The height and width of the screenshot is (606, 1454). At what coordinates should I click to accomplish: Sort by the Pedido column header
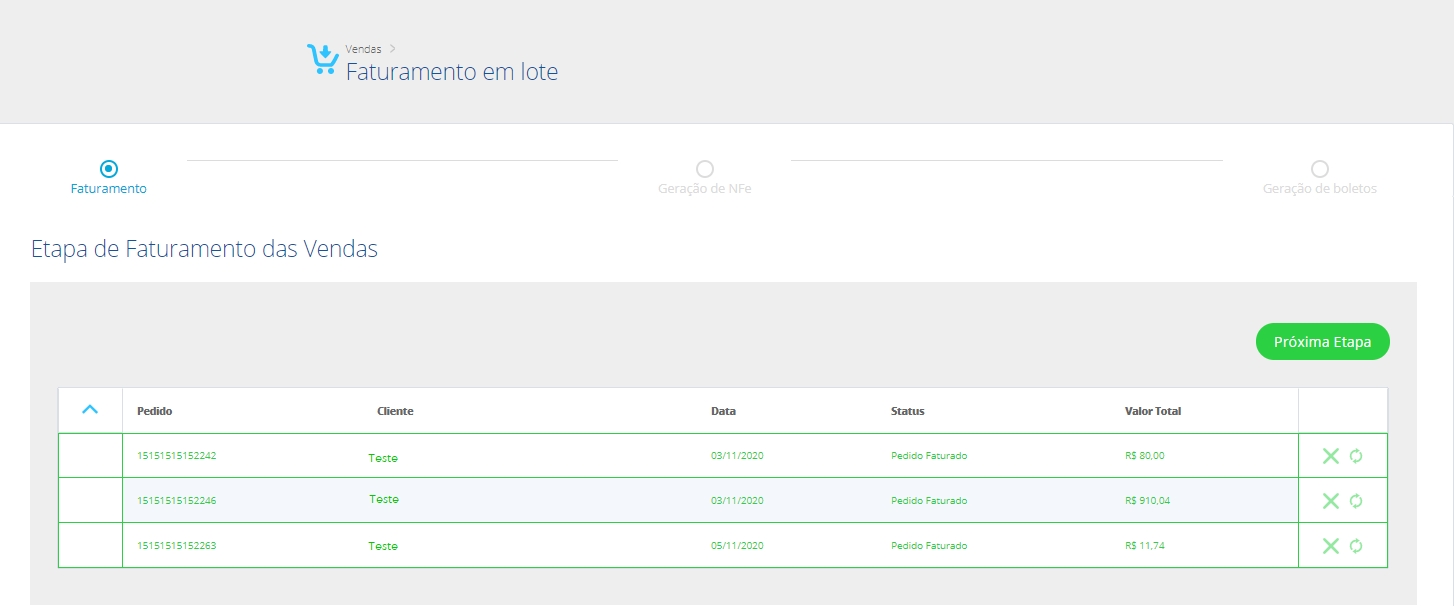pos(155,411)
